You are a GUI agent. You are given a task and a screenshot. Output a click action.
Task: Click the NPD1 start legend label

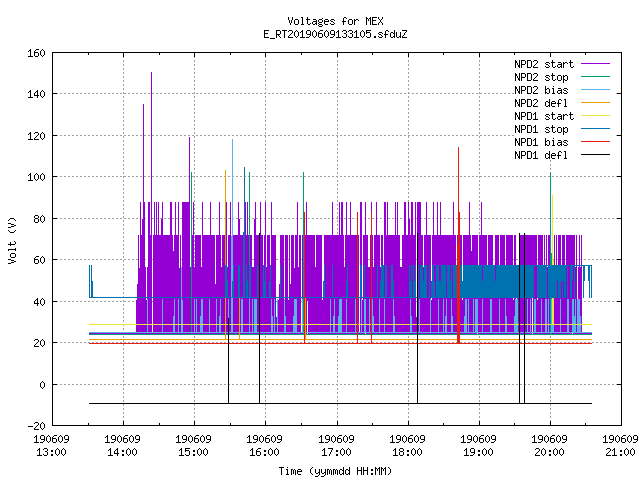544,116
